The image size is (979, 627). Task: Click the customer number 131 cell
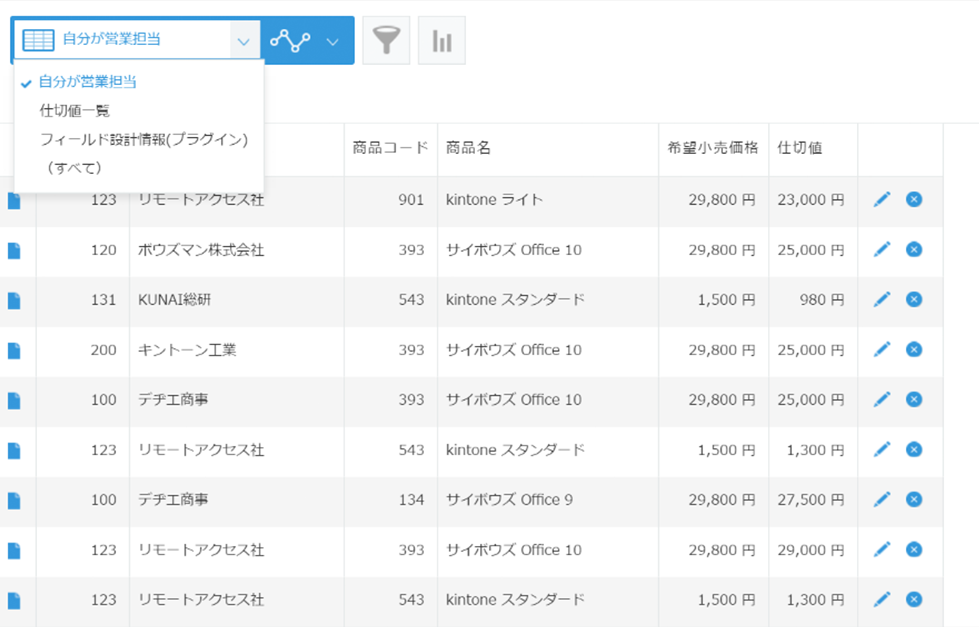click(104, 300)
